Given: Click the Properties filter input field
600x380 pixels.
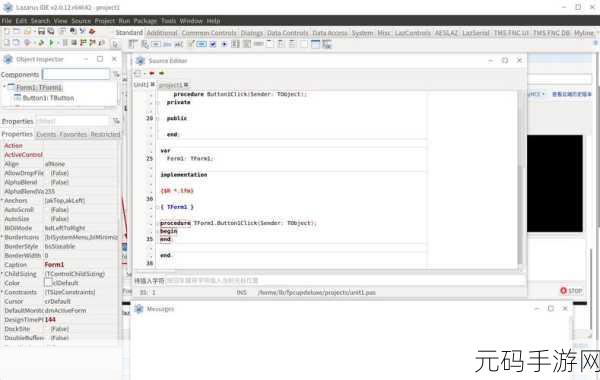Looking at the screenshot, I should coord(73,121).
